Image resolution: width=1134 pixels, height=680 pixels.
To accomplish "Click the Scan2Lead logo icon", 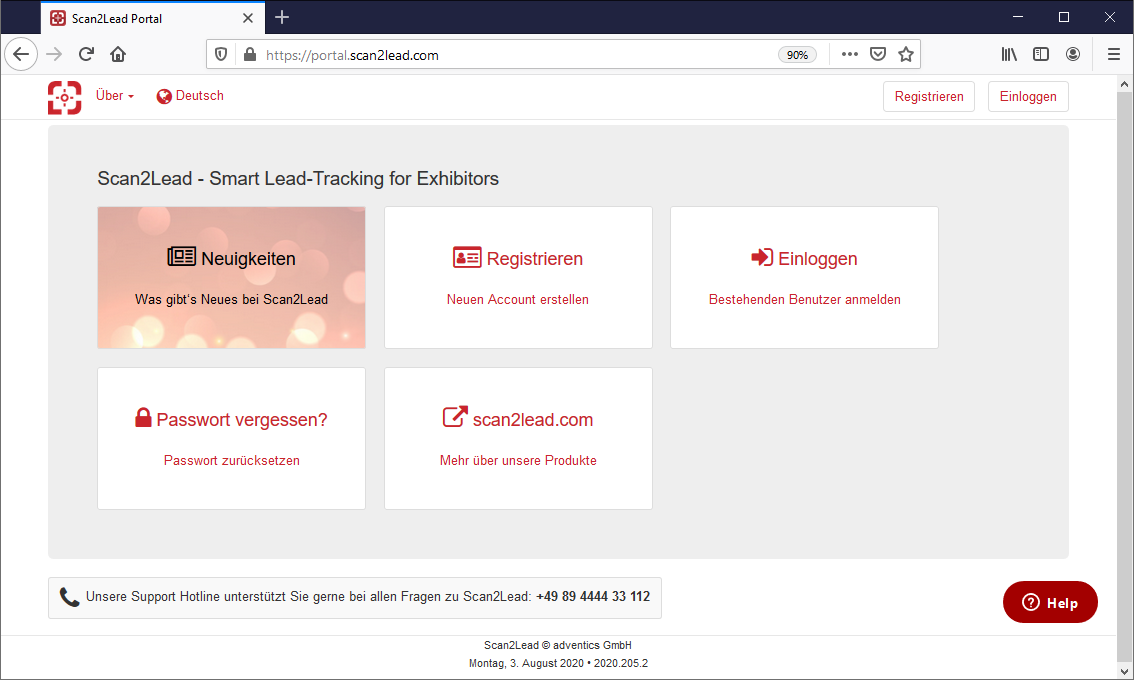I will coord(64,97).
